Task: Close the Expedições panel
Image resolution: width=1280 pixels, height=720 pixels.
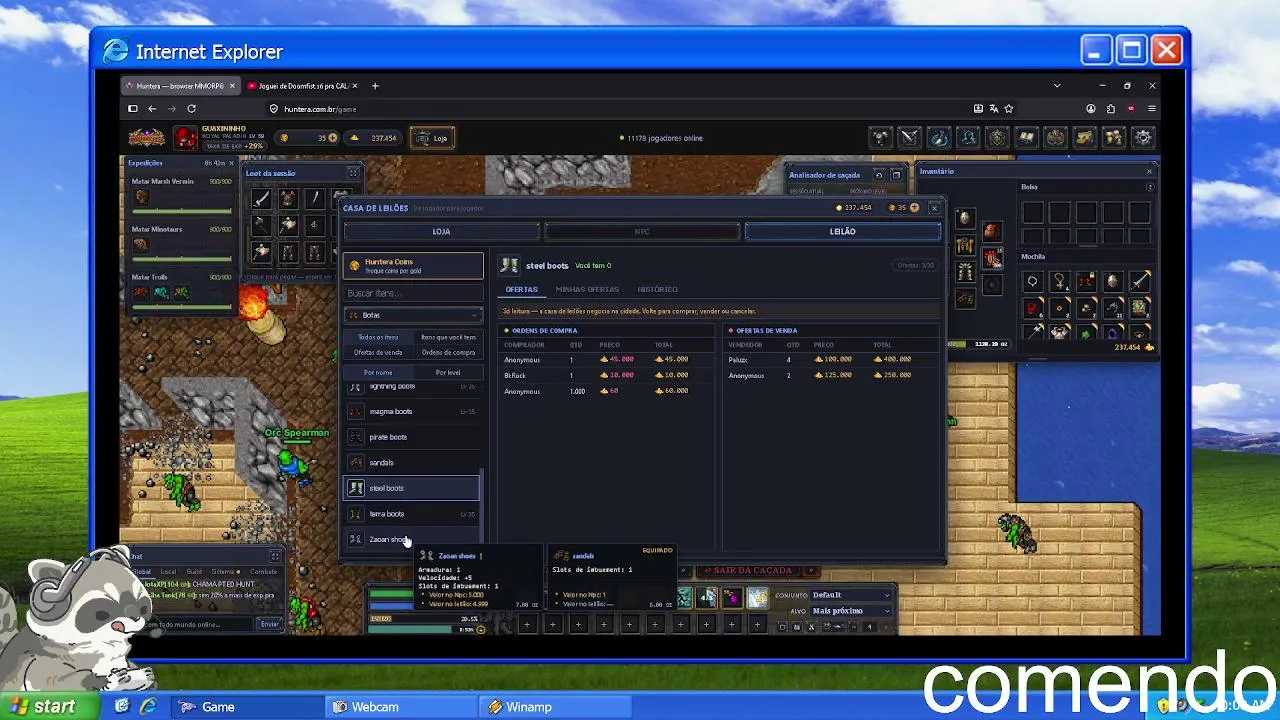Action: pos(231,163)
